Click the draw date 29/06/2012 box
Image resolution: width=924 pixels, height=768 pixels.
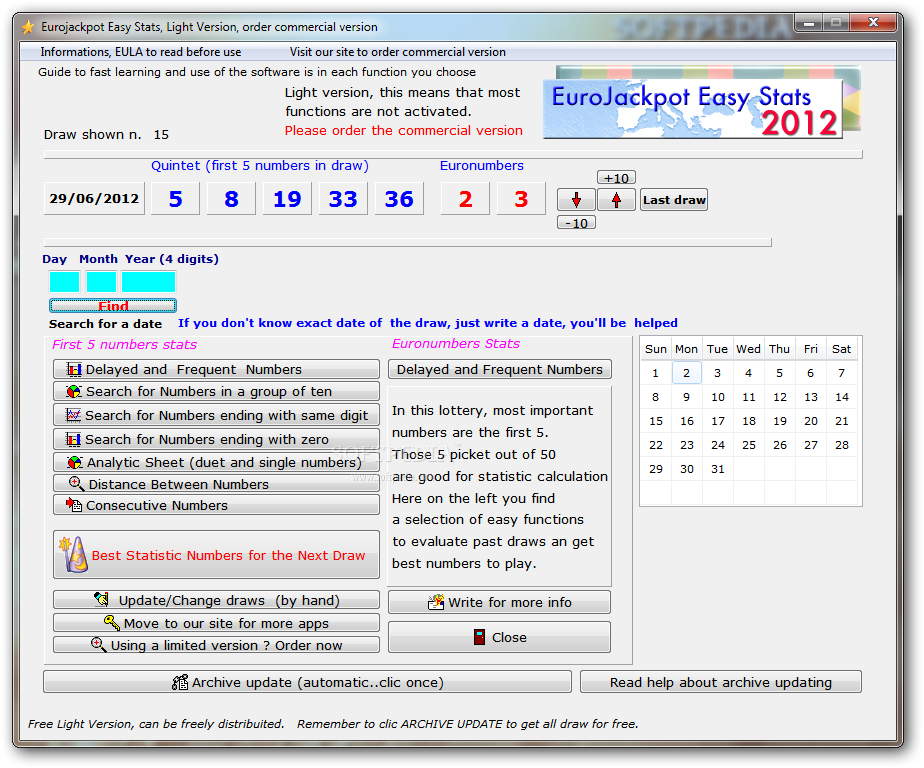pyautogui.click(x=94, y=199)
